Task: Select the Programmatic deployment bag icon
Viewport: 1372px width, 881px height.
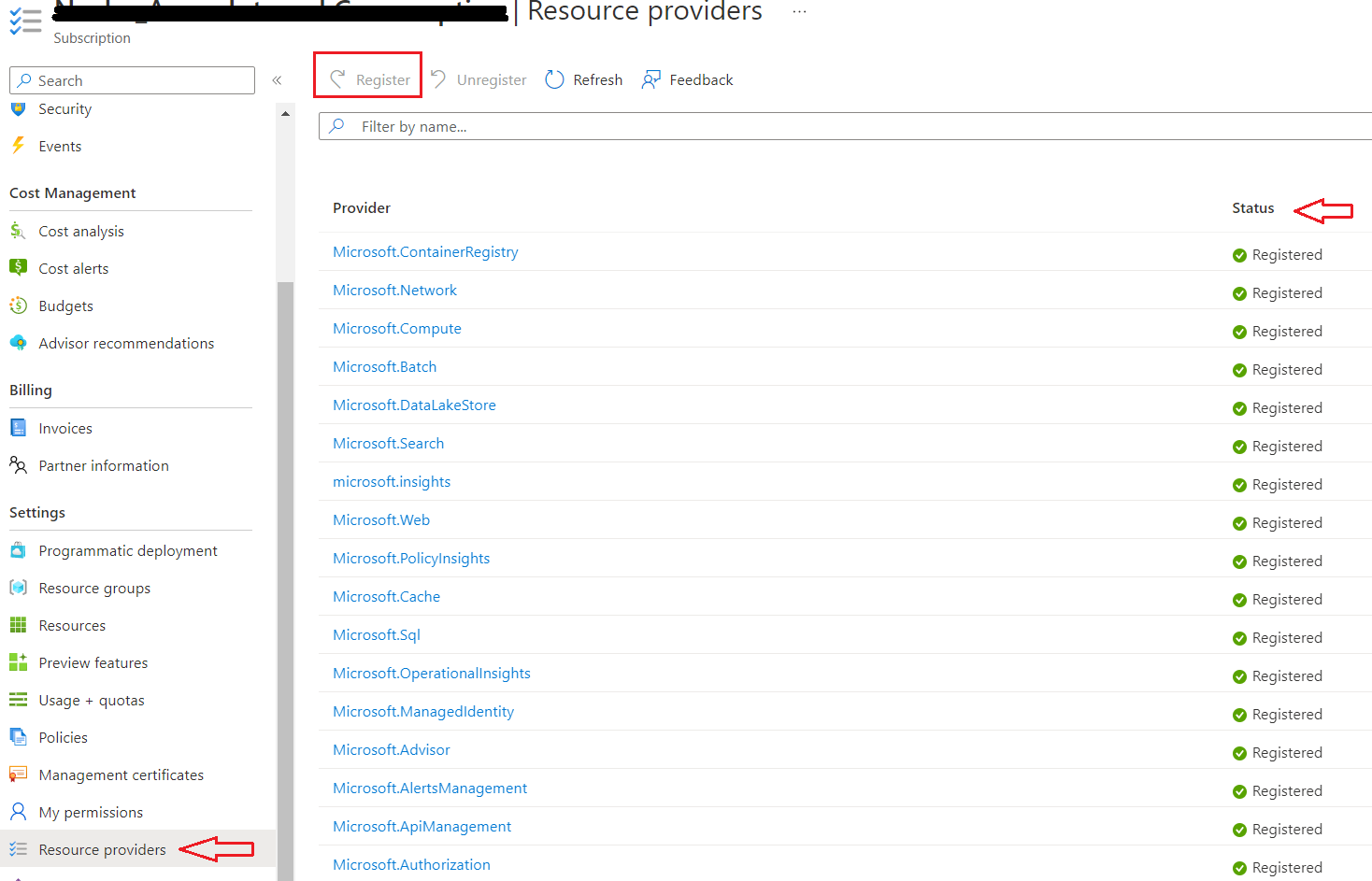Action: pyautogui.click(x=19, y=550)
